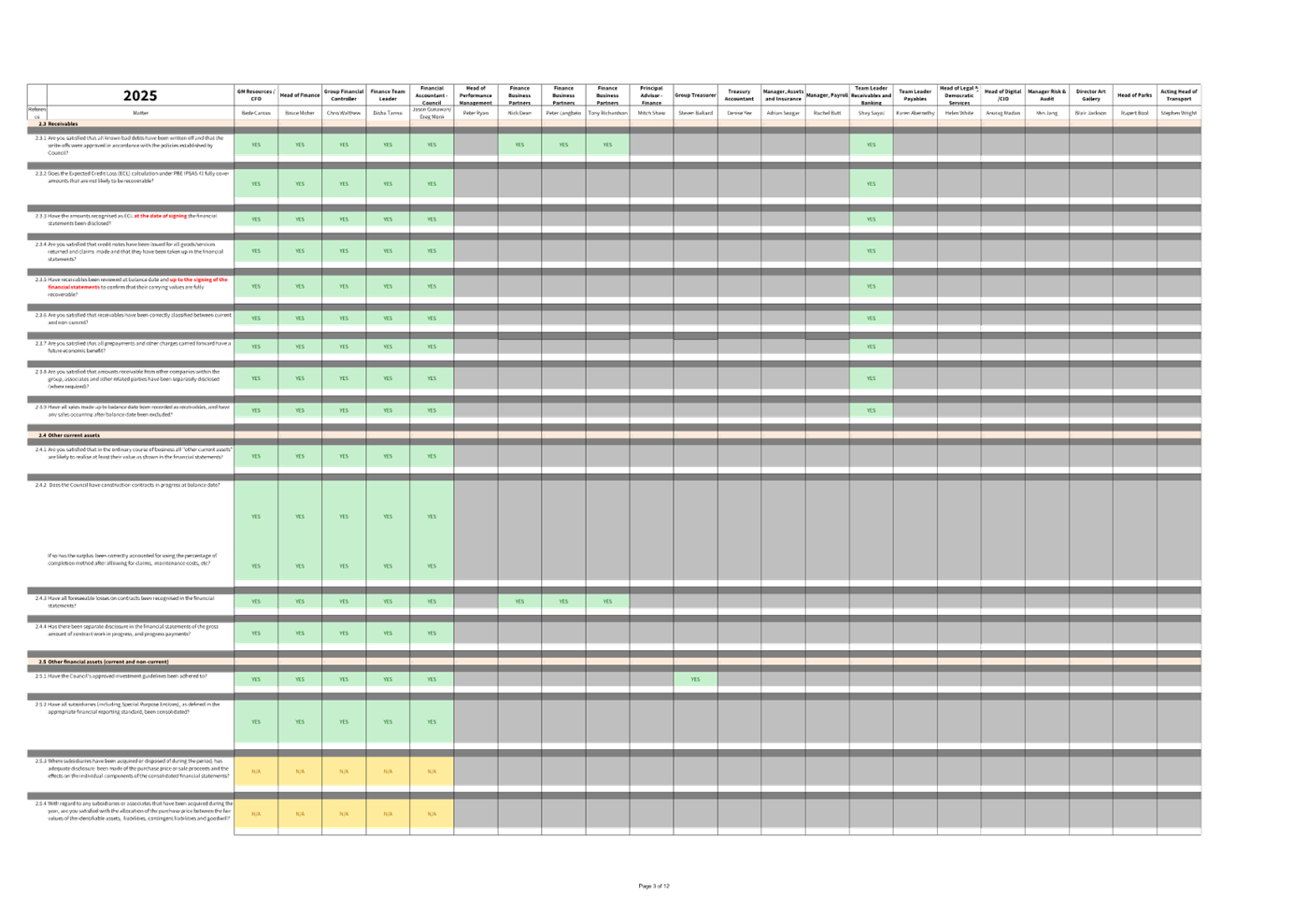The image size is (1306, 924).
Task: Click the Action header below the 2025 title
Action: (x=140, y=113)
